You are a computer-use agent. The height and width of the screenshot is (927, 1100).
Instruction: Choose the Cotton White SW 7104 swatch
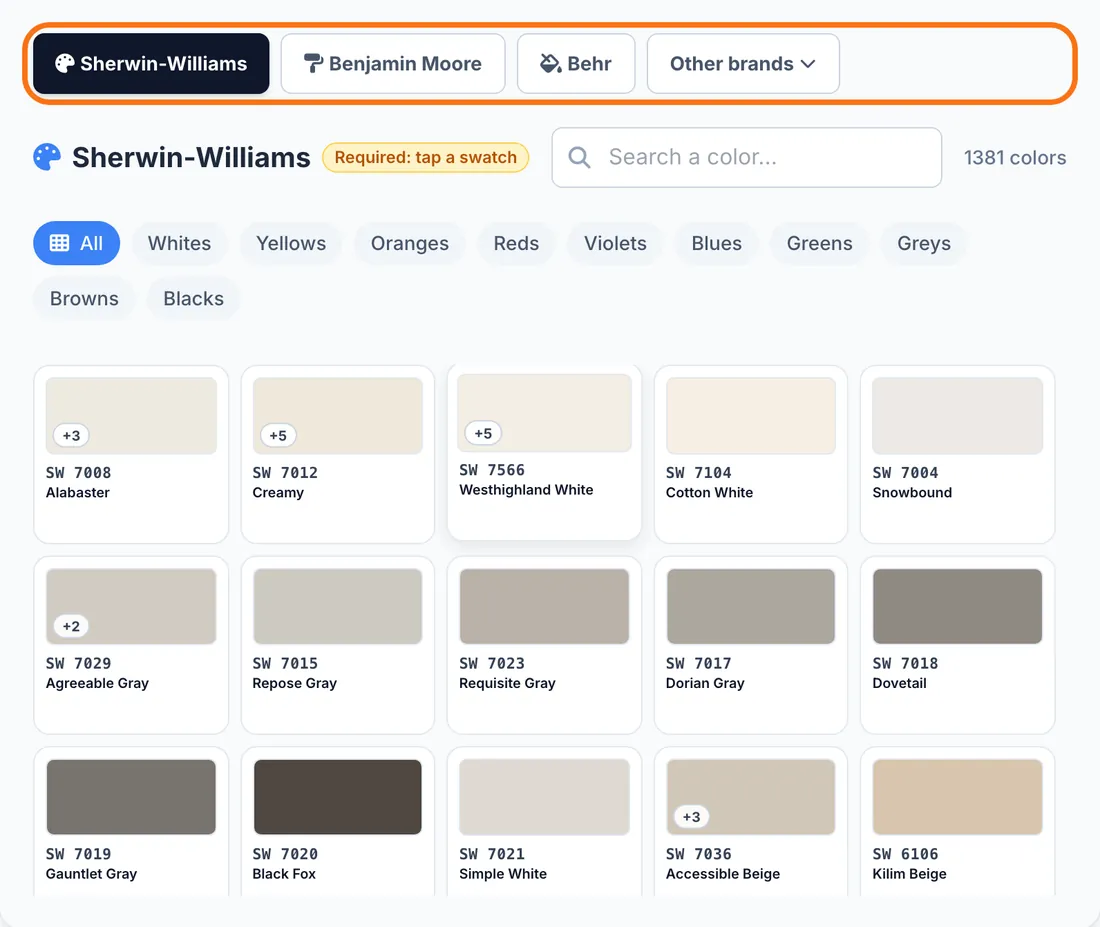coord(751,415)
